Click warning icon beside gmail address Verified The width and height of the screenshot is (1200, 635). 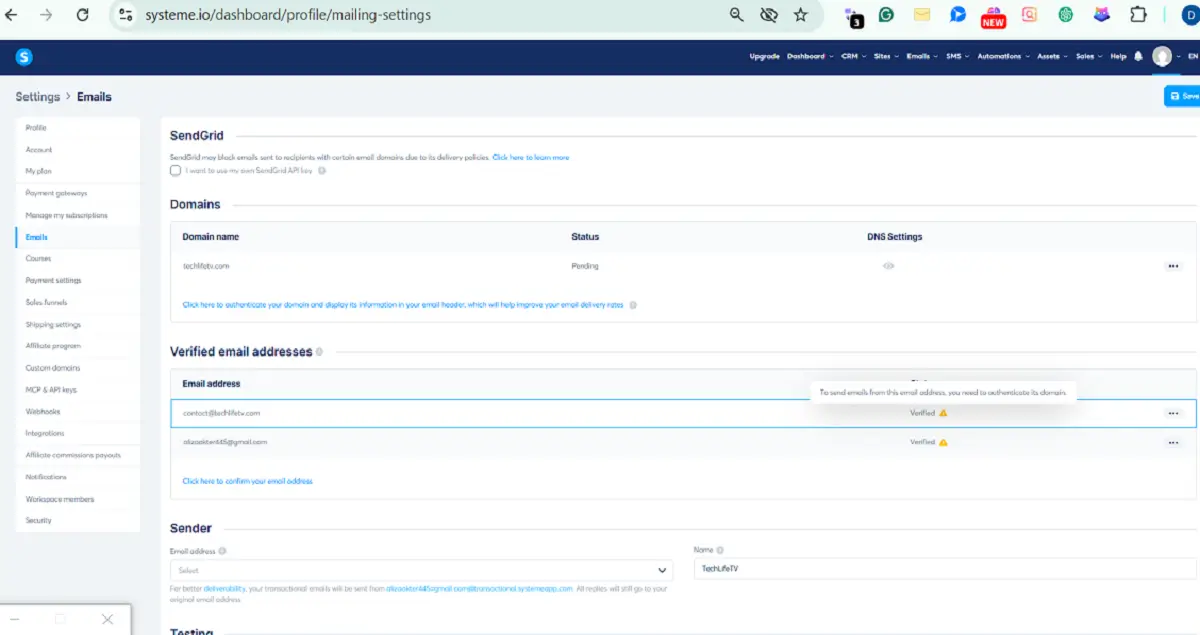943,442
